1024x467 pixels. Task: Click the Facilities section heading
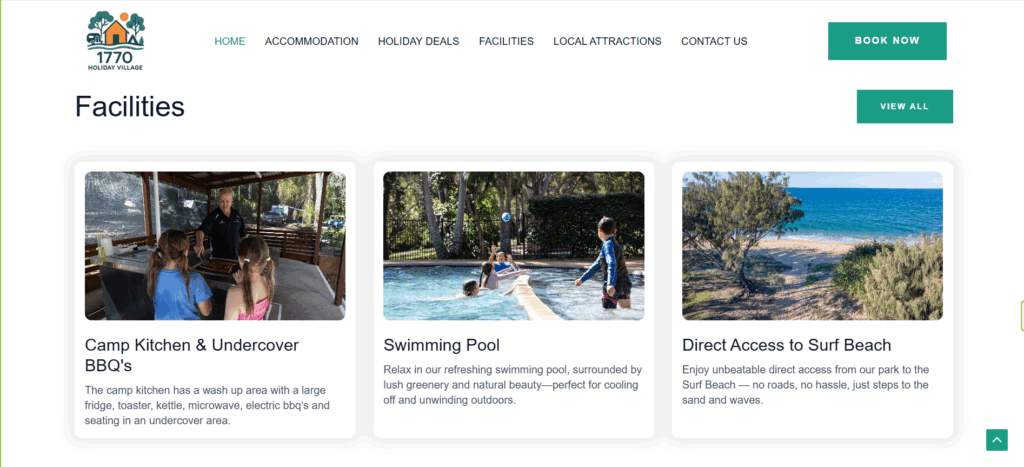coord(130,106)
